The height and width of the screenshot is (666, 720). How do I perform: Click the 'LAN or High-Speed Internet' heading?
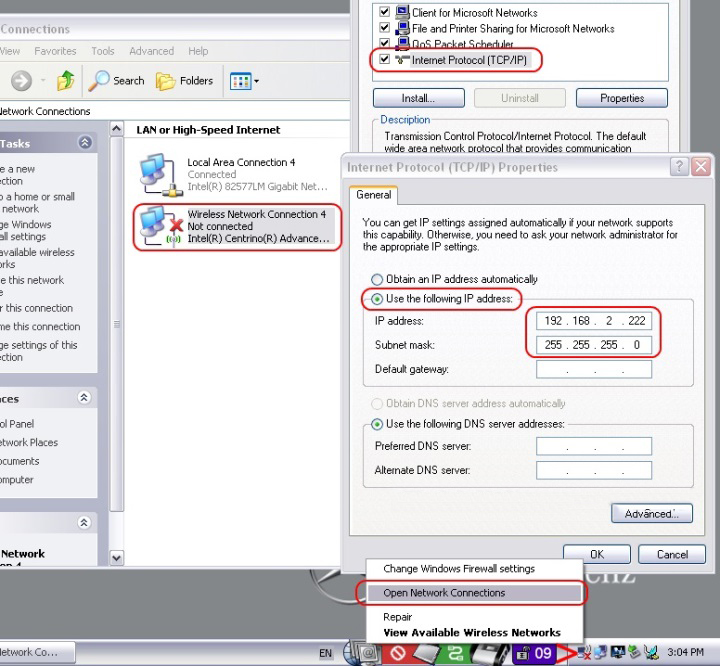tap(208, 130)
